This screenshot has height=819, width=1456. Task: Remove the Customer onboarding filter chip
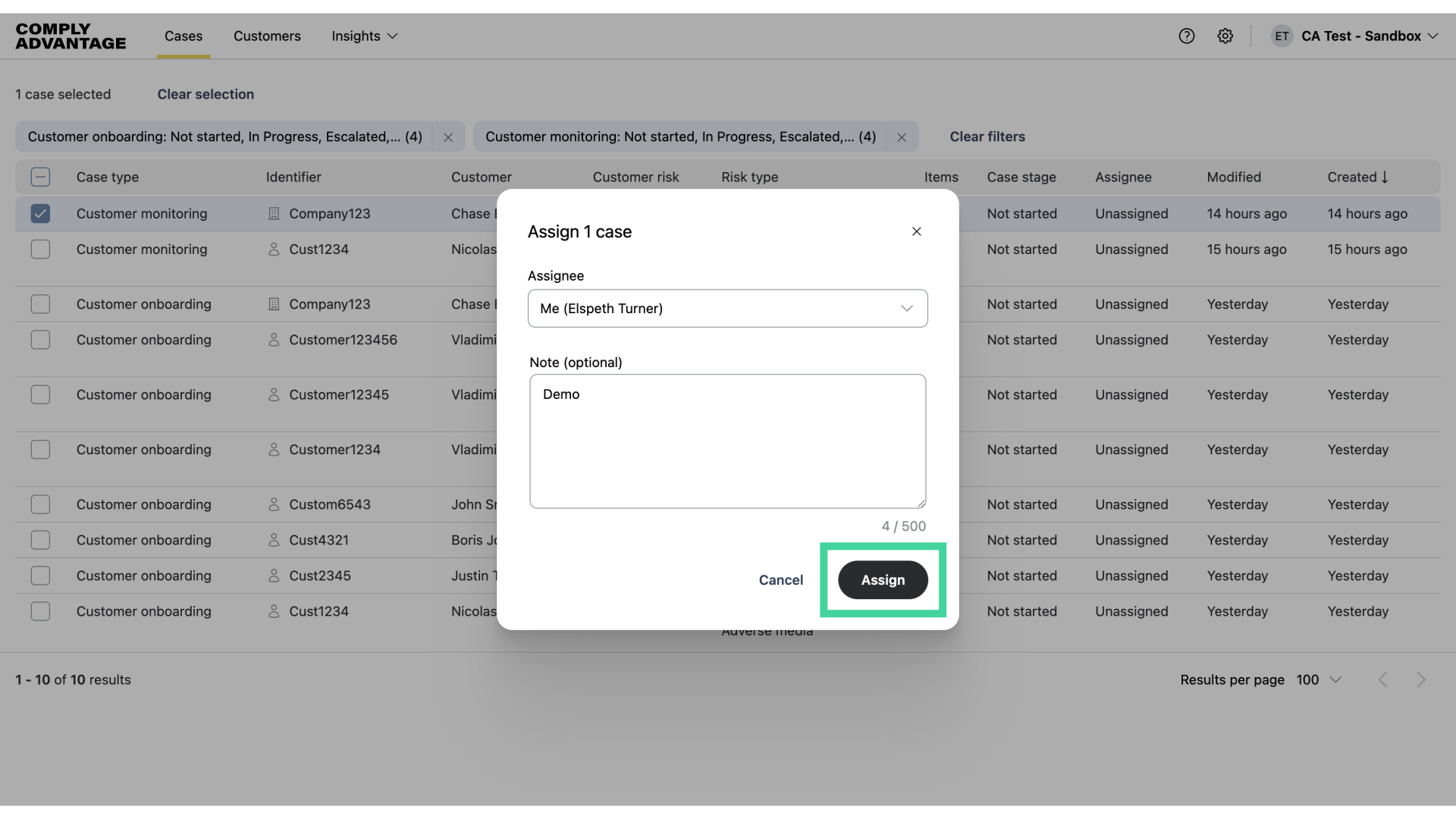pyautogui.click(x=448, y=136)
